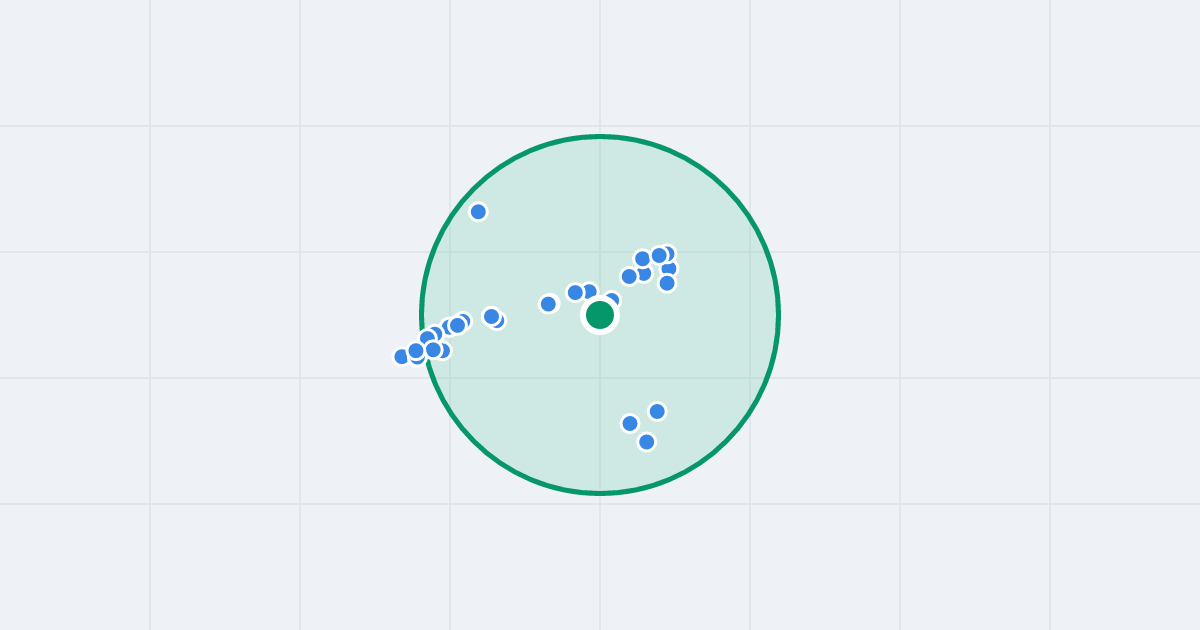This screenshot has height=630, width=1200.
Task: Select the lone blue dot near the circle's upper-left edge
Action: tap(478, 212)
